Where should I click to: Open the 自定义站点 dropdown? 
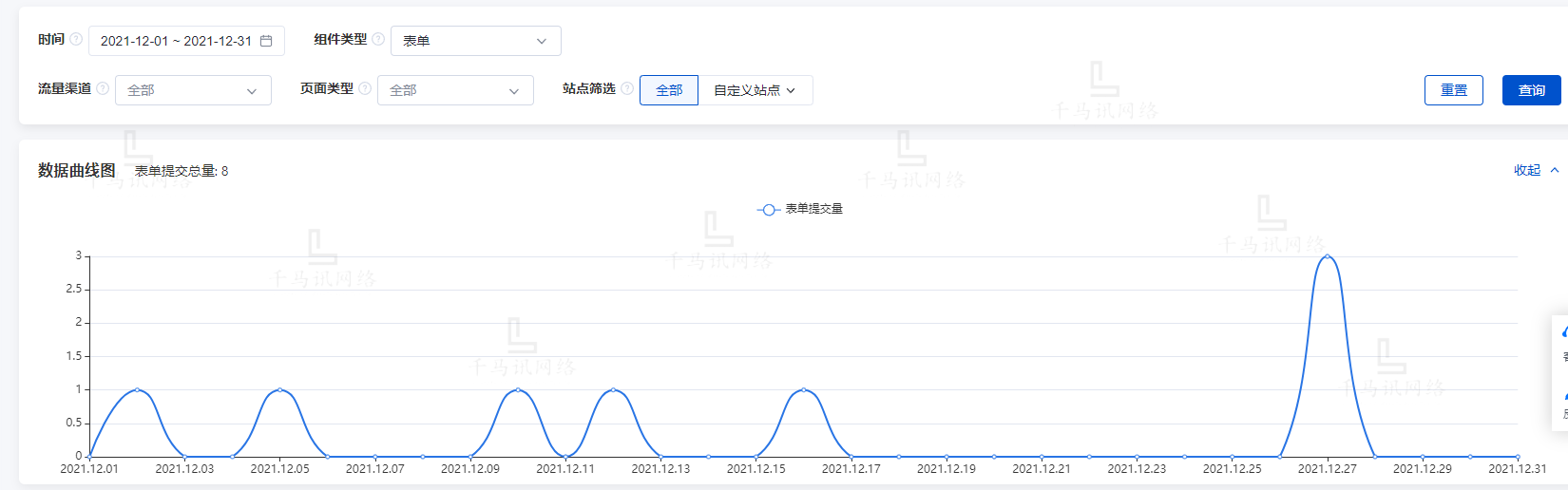(x=755, y=90)
